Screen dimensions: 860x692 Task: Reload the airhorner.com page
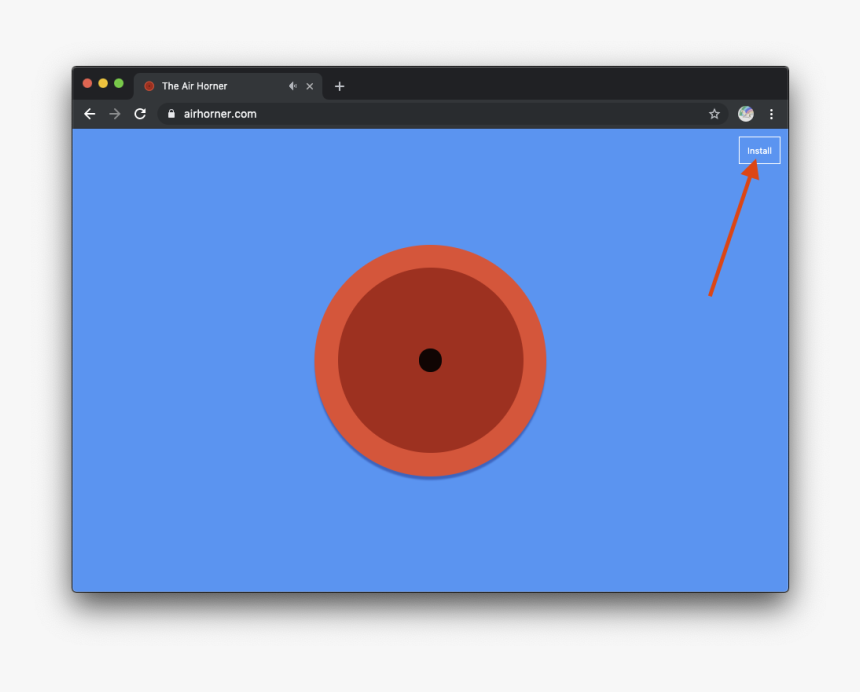tap(139, 114)
